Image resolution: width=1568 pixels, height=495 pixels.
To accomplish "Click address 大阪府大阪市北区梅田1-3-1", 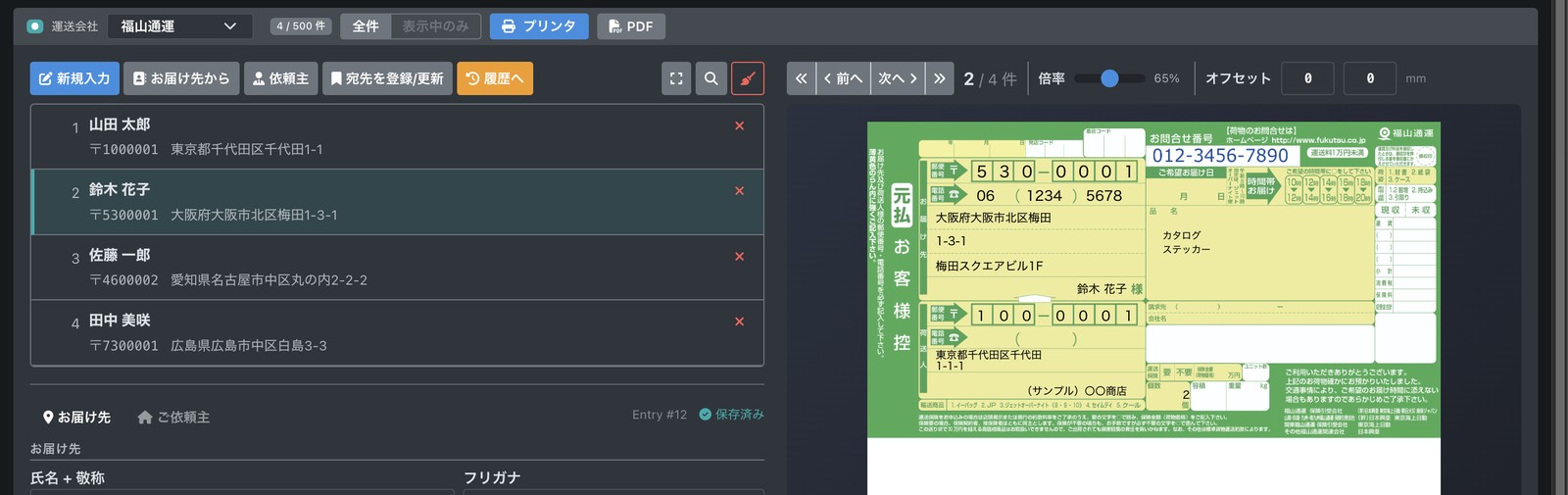I will click(254, 215).
